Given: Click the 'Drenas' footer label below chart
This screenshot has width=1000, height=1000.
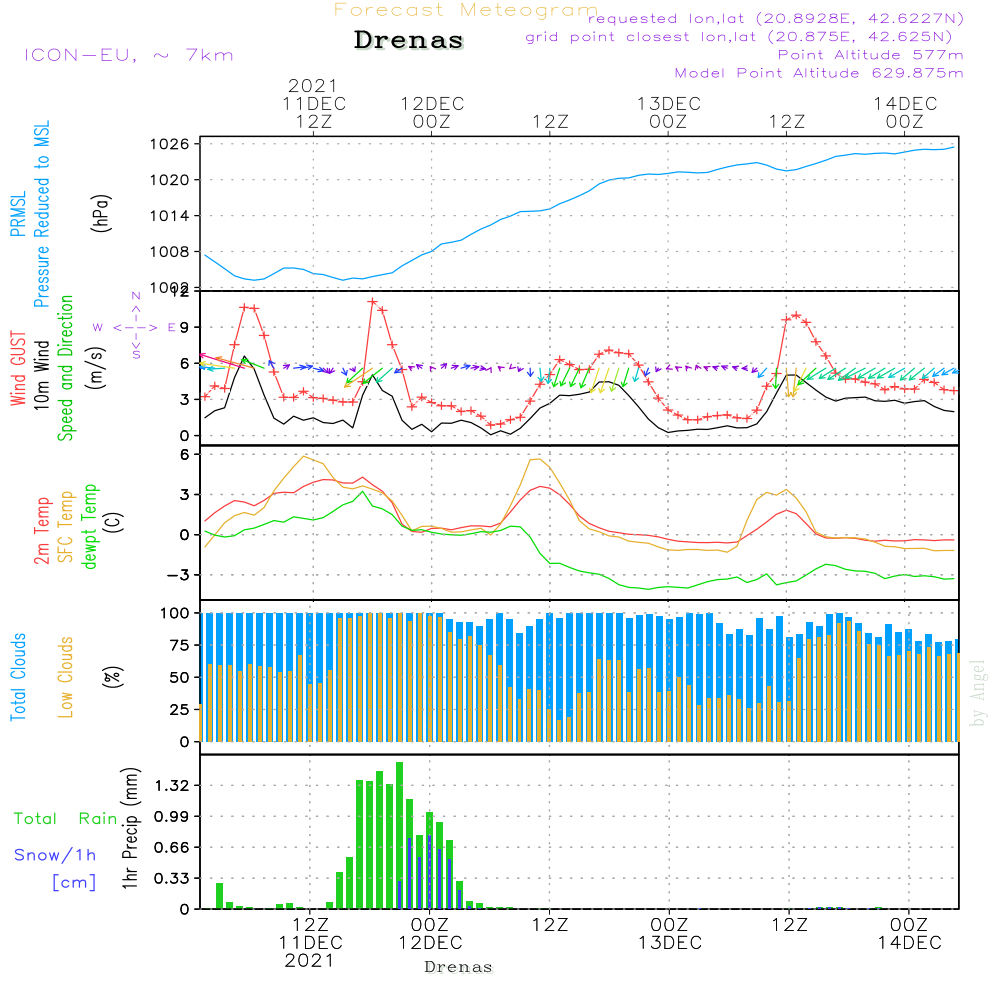Looking at the screenshot, I should click(x=459, y=967).
